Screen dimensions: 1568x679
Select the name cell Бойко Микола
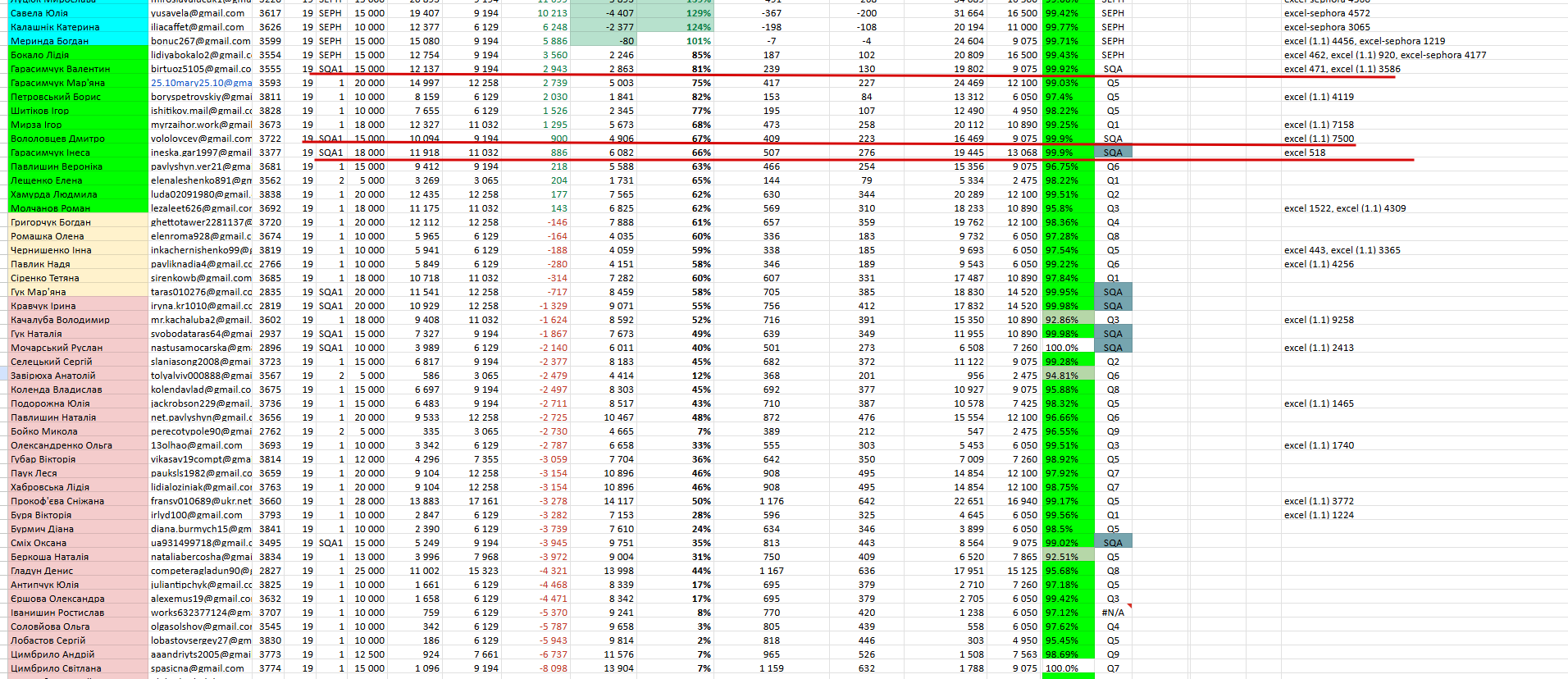[79, 431]
